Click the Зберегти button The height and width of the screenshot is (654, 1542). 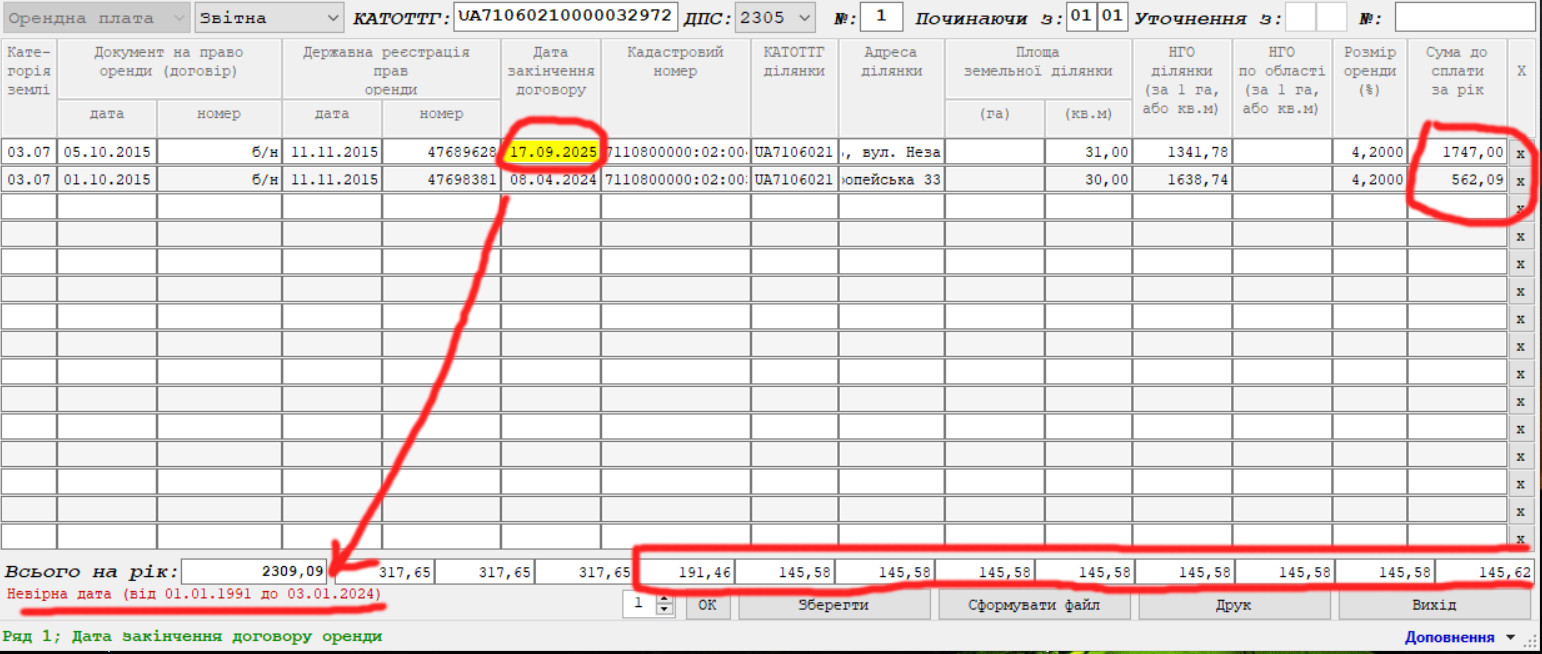click(834, 605)
